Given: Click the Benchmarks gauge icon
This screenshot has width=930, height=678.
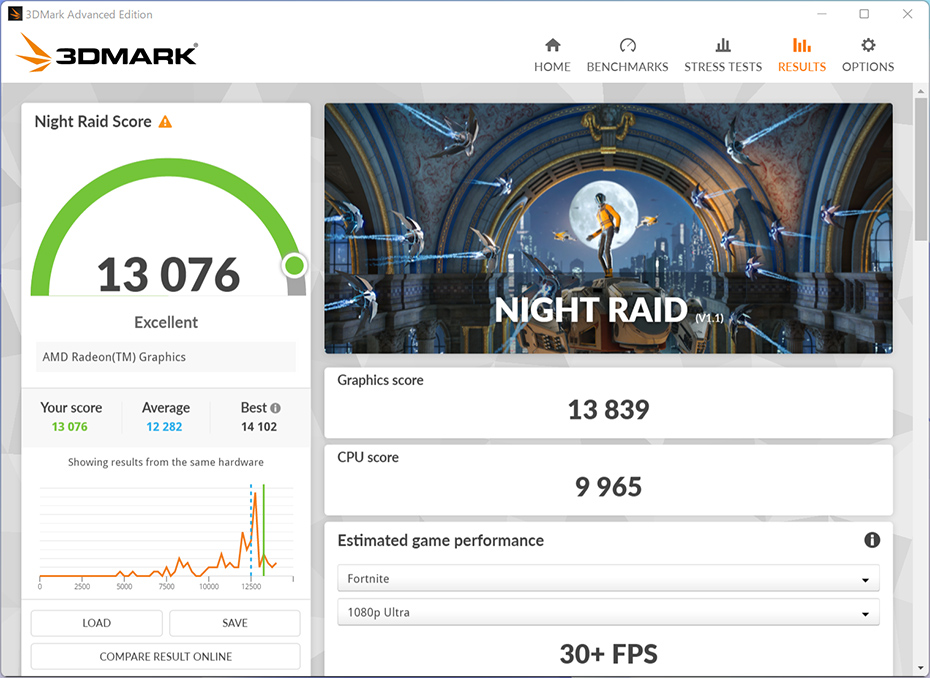Looking at the screenshot, I should (x=628, y=45).
